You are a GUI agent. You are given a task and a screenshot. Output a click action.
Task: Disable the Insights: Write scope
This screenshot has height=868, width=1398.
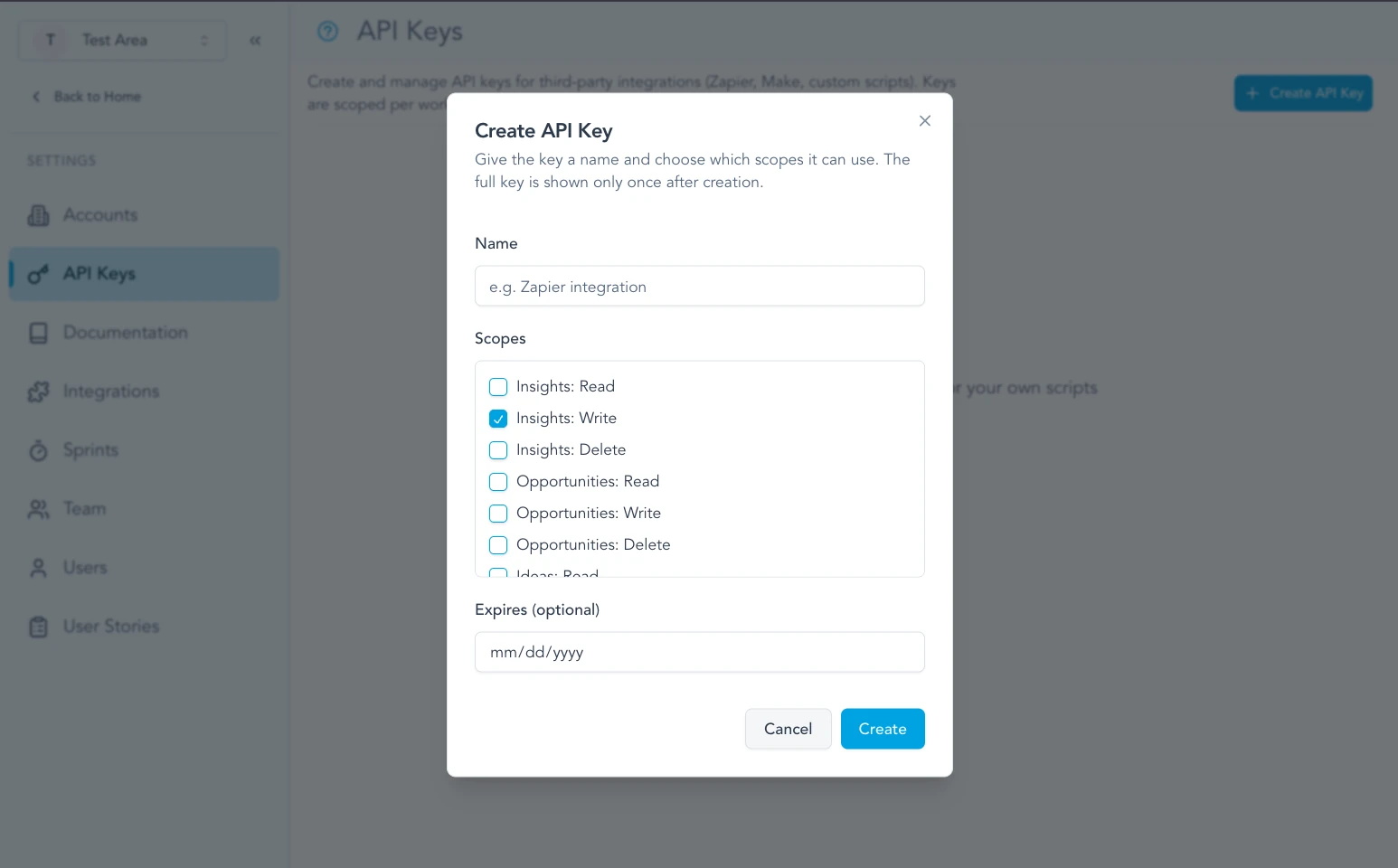pyautogui.click(x=498, y=418)
